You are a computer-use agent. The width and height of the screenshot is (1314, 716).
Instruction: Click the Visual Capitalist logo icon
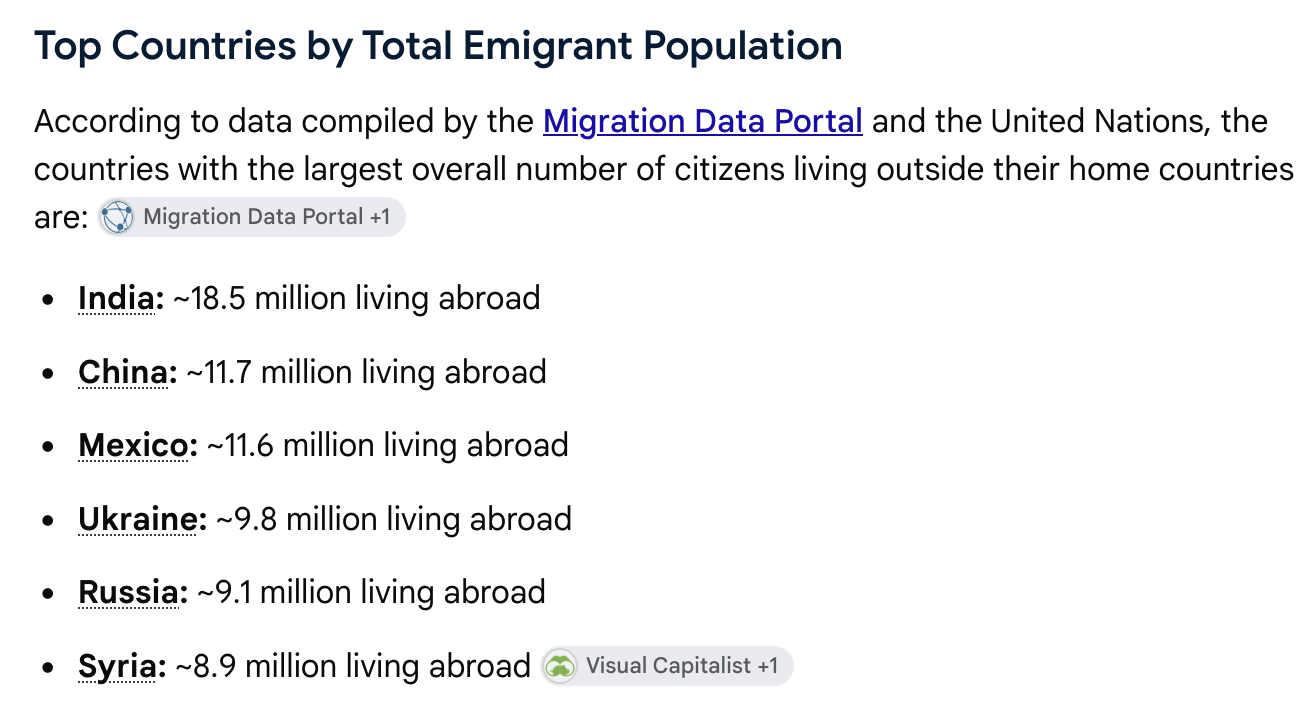[x=560, y=666]
